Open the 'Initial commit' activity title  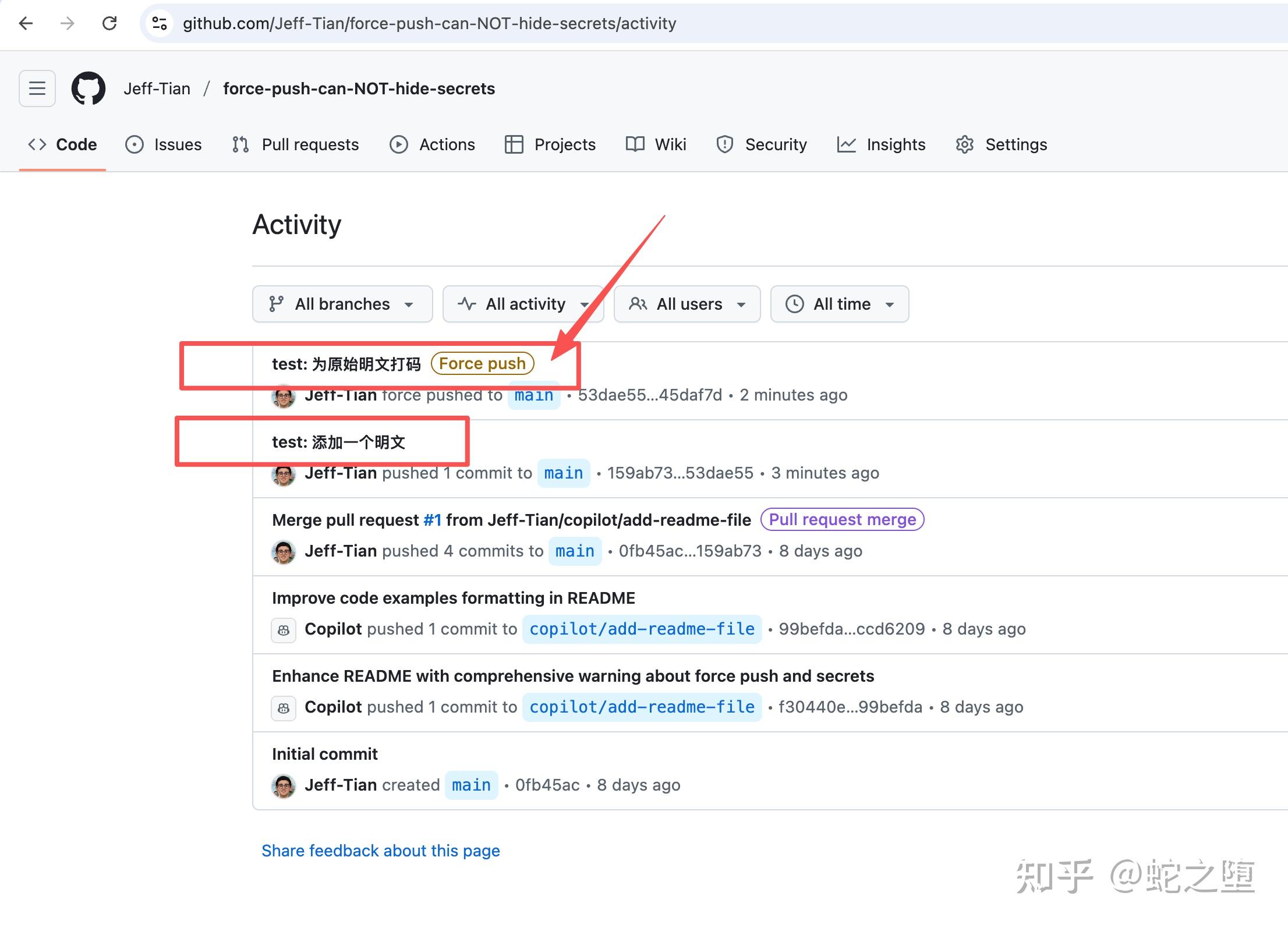pos(325,754)
